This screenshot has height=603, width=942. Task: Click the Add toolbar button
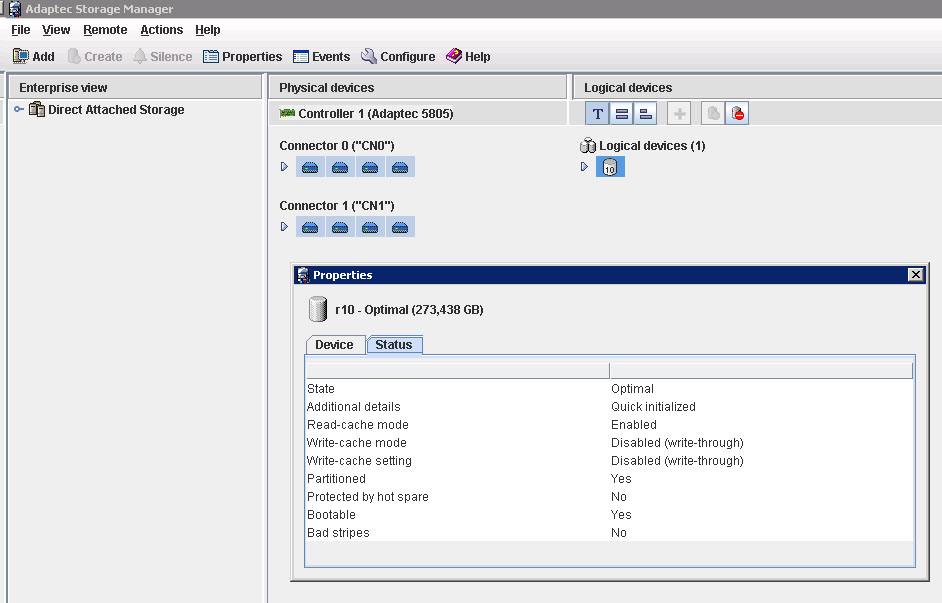[33, 57]
